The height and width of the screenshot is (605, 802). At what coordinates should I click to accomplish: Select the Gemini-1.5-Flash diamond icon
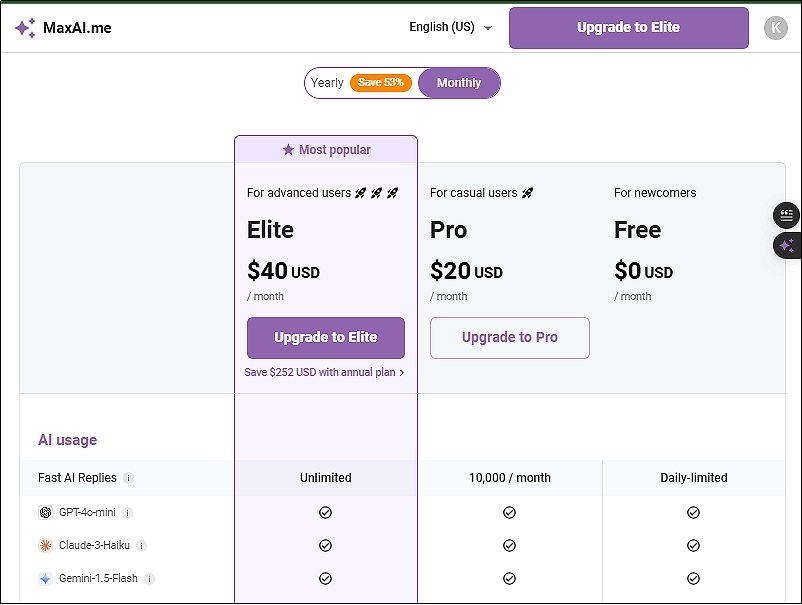click(x=44, y=578)
